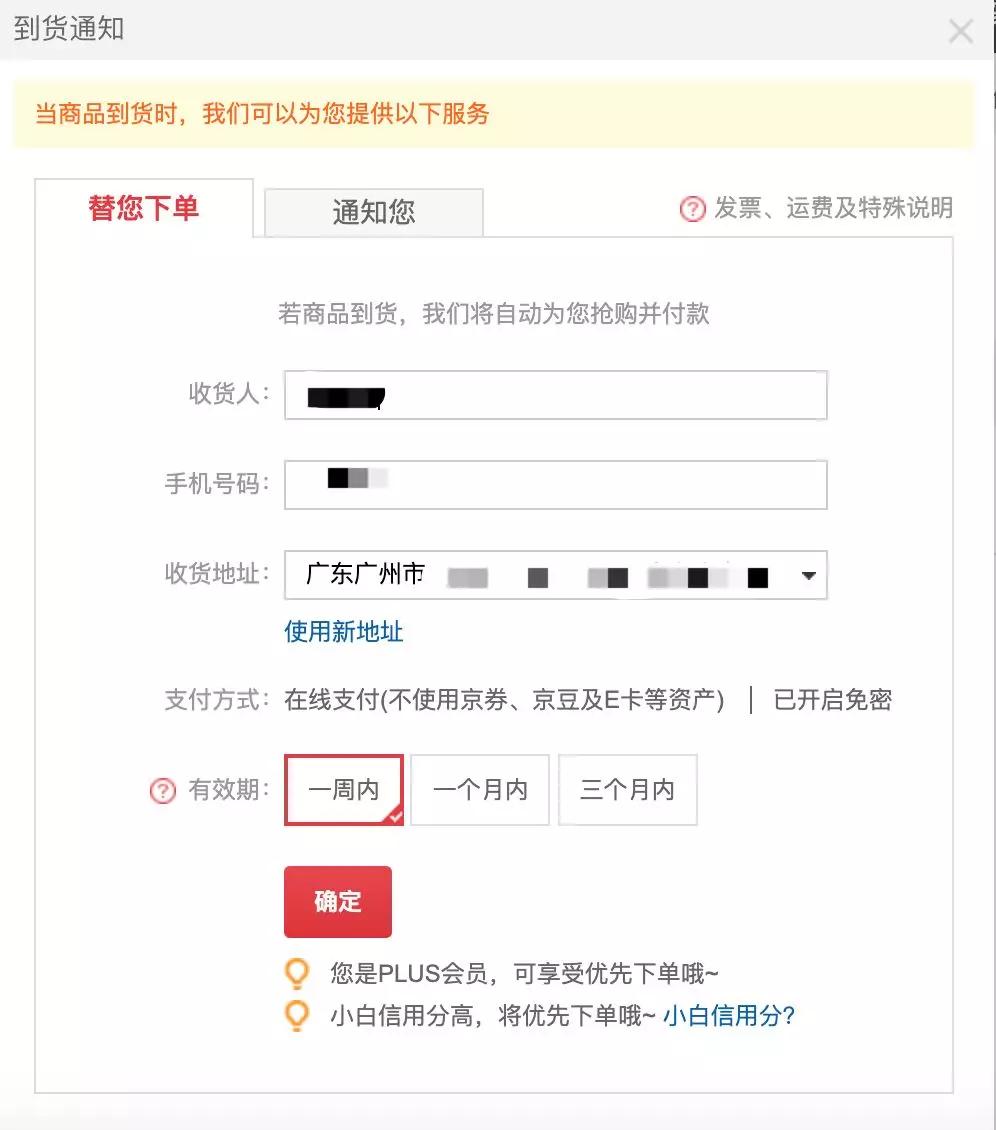Click the 使用新地址 link
The image size is (996, 1130).
(x=343, y=631)
